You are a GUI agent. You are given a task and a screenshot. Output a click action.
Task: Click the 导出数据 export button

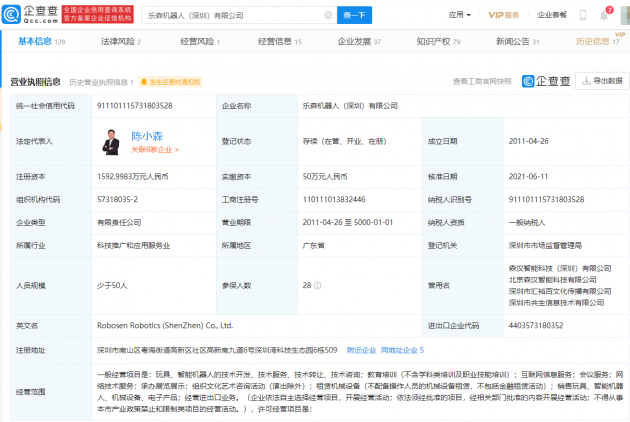[x=602, y=81]
